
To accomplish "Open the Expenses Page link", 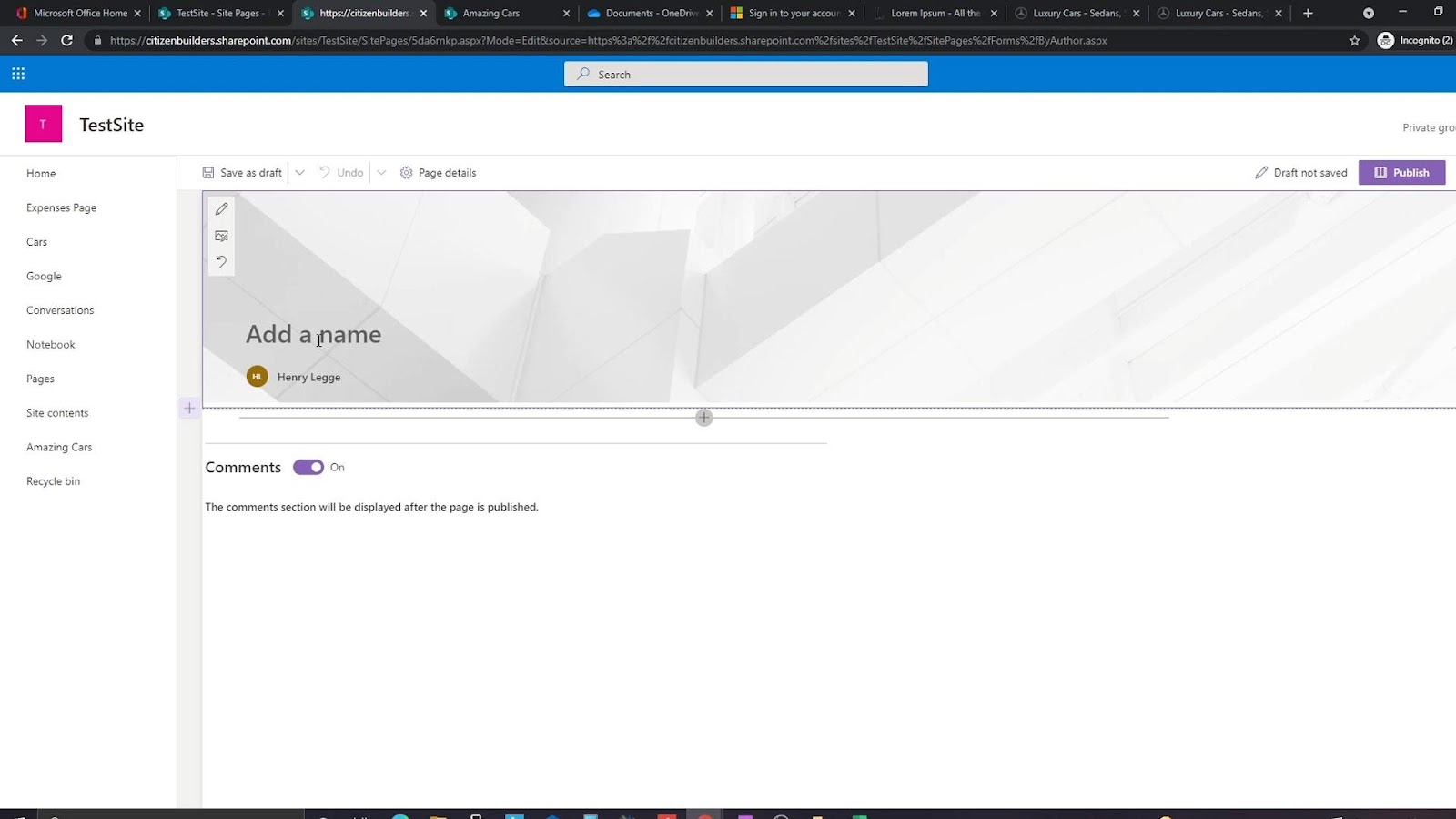I will (61, 207).
